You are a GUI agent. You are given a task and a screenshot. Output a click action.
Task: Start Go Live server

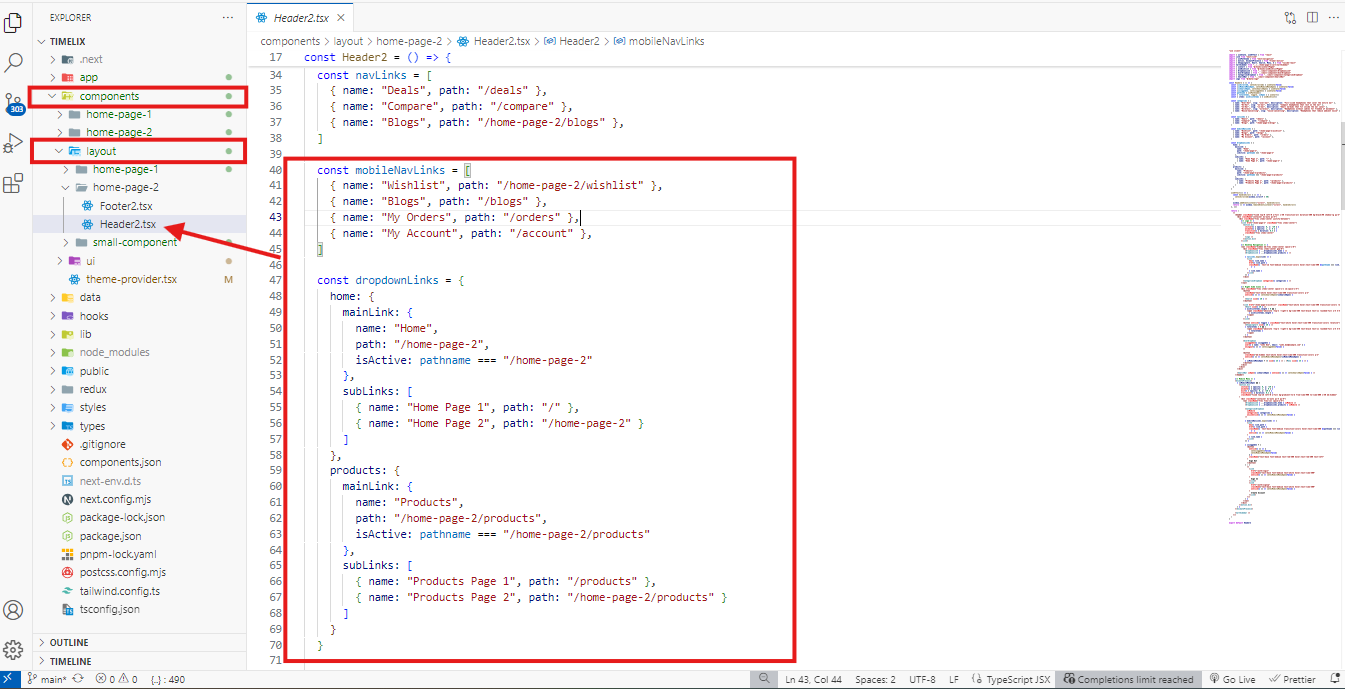(x=1232, y=680)
